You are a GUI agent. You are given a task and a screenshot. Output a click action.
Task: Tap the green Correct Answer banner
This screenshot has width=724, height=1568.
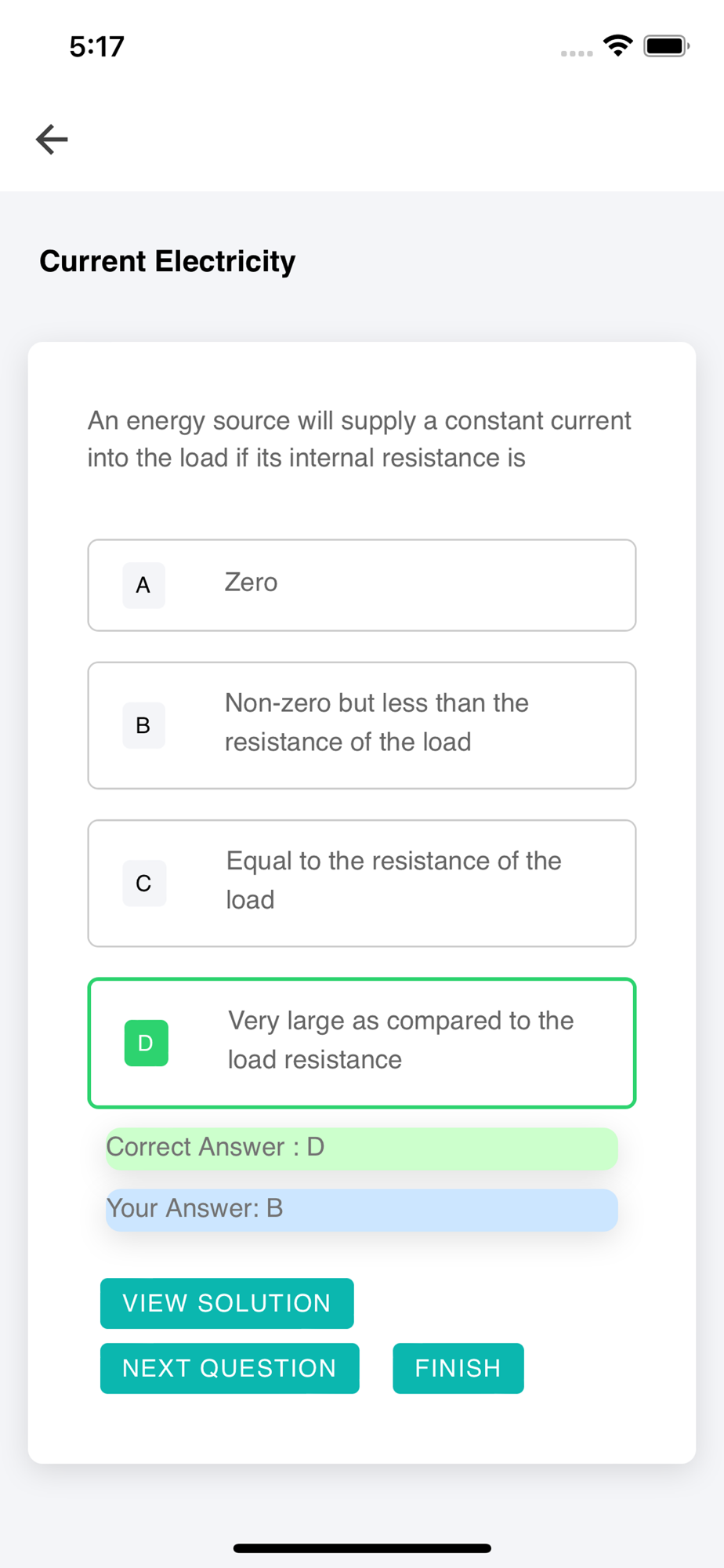point(361,1148)
